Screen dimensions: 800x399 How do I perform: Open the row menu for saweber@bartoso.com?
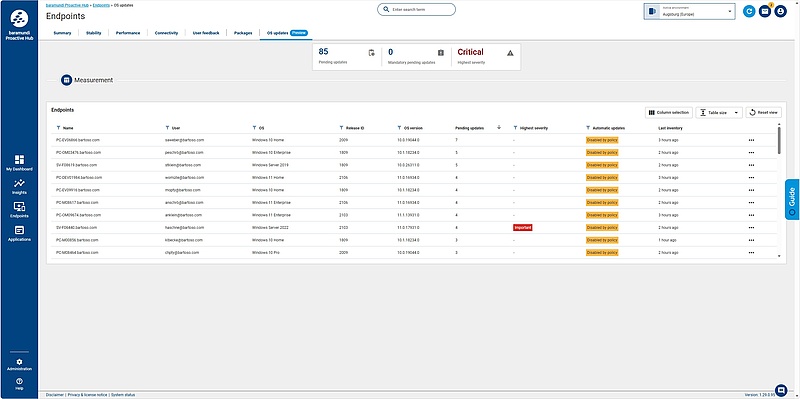pos(751,140)
